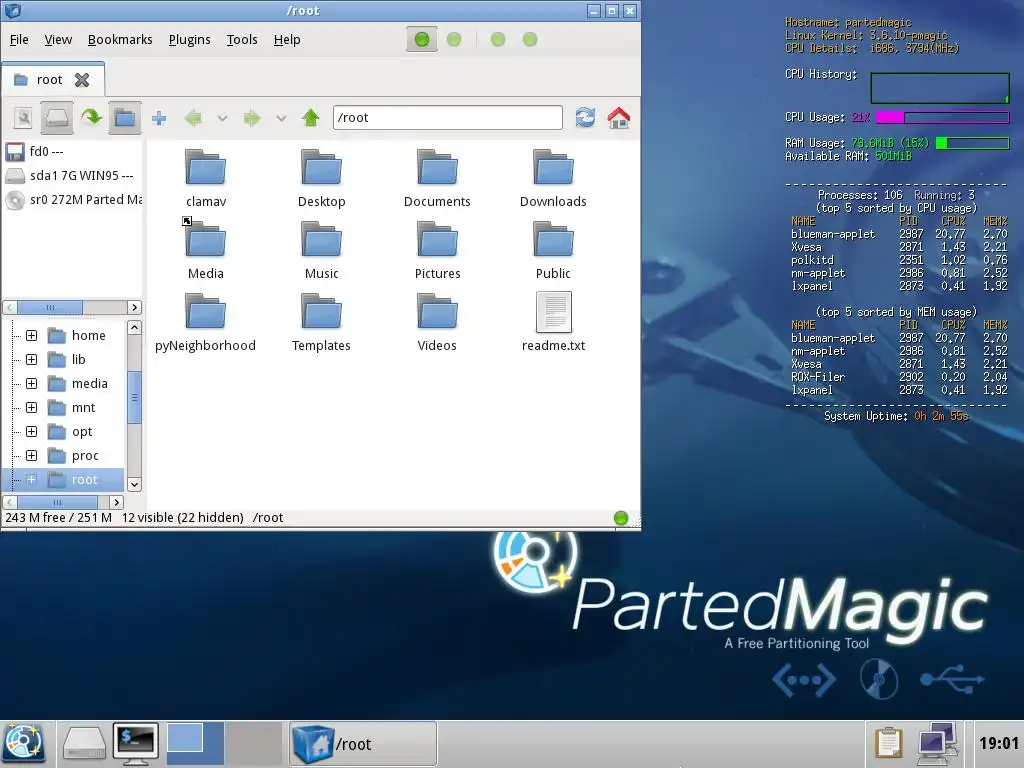Open the Parted Magic start menu icon
The height and width of the screenshot is (768, 1024).
point(24,743)
